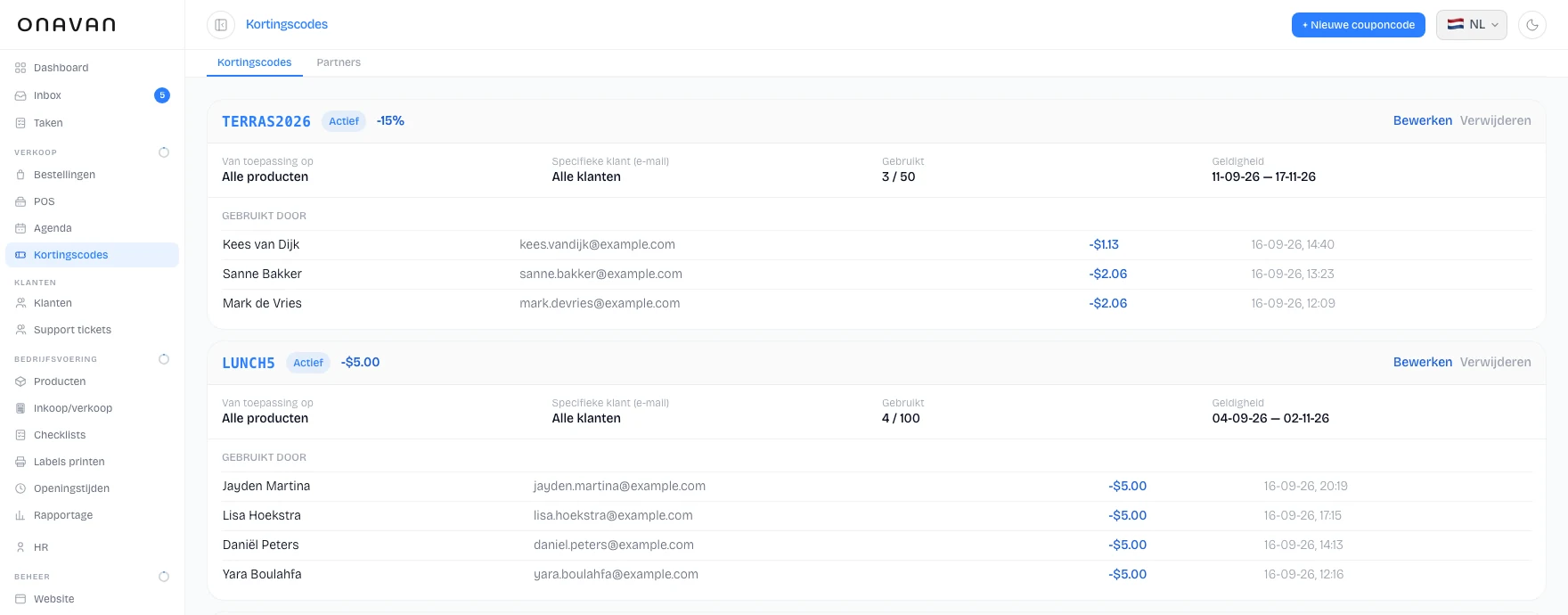Switch to the Partners tab
Image resolution: width=1568 pixels, height=615 pixels.
click(x=339, y=62)
